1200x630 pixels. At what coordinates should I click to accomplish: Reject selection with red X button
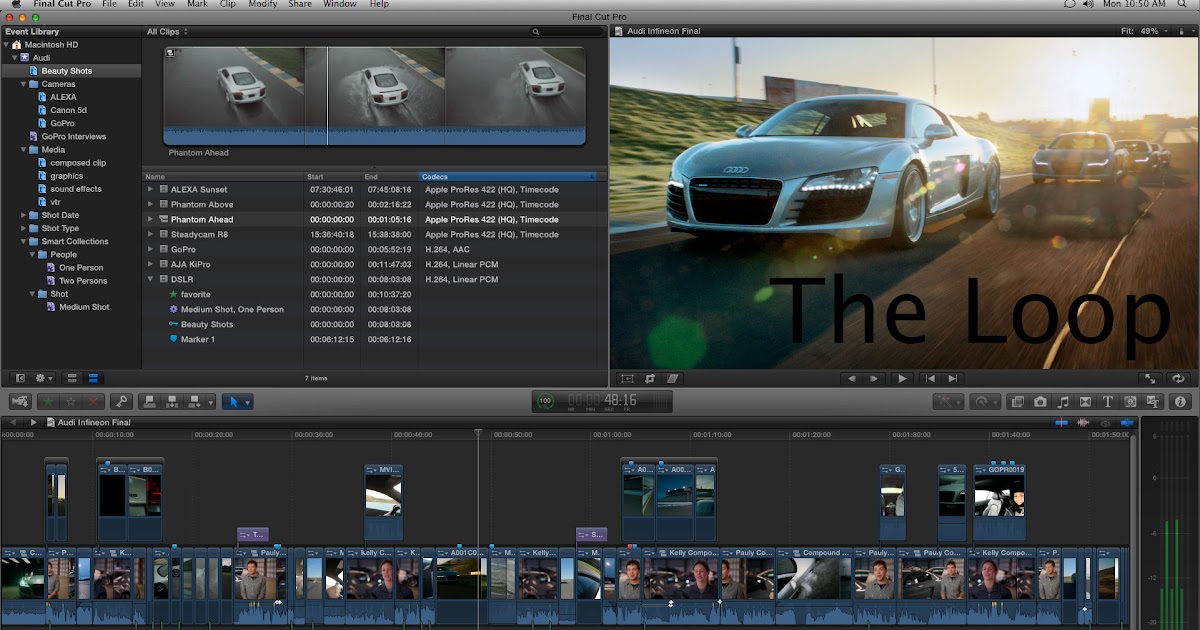click(x=93, y=401)
